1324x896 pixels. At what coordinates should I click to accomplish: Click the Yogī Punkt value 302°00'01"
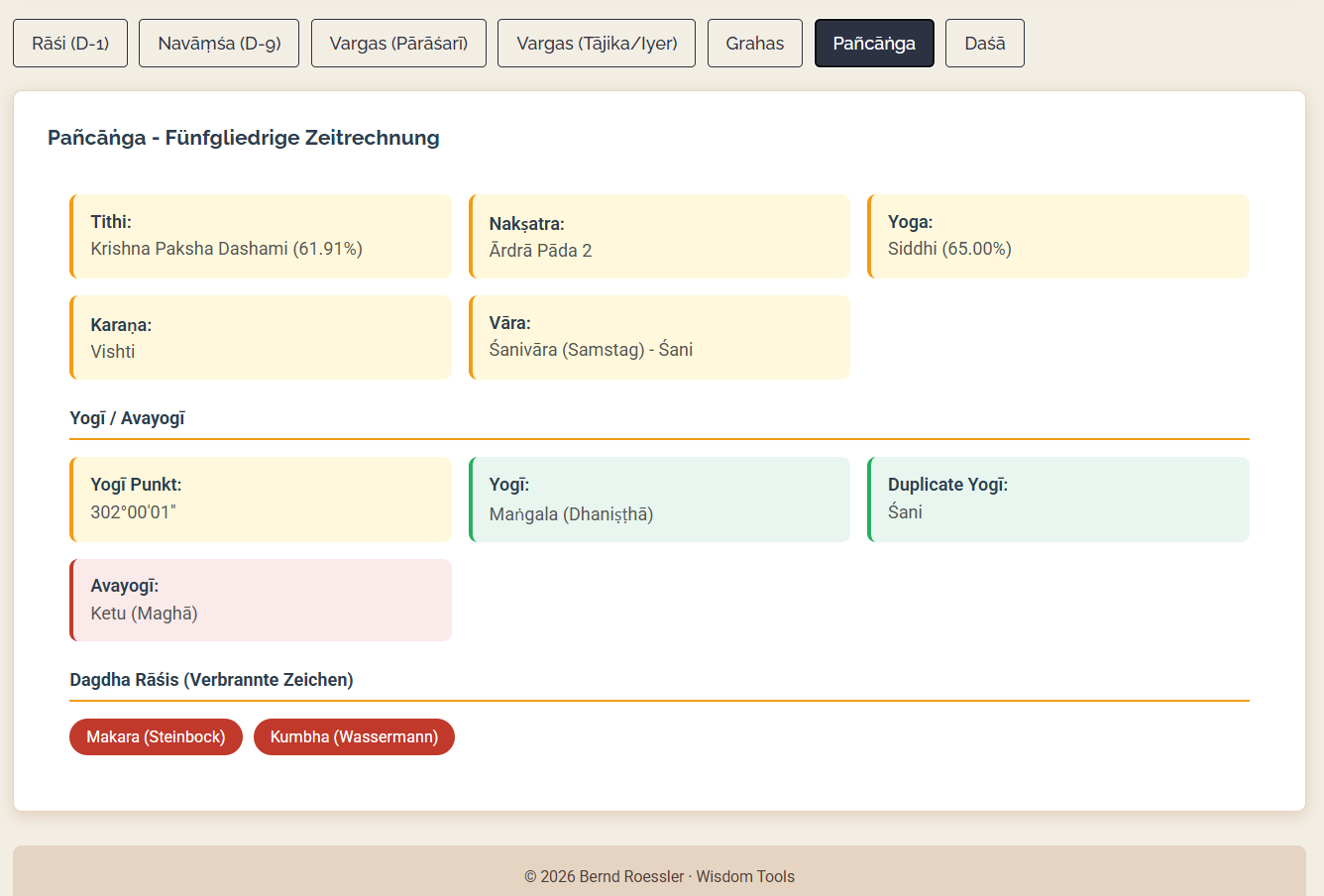(133, 512)
